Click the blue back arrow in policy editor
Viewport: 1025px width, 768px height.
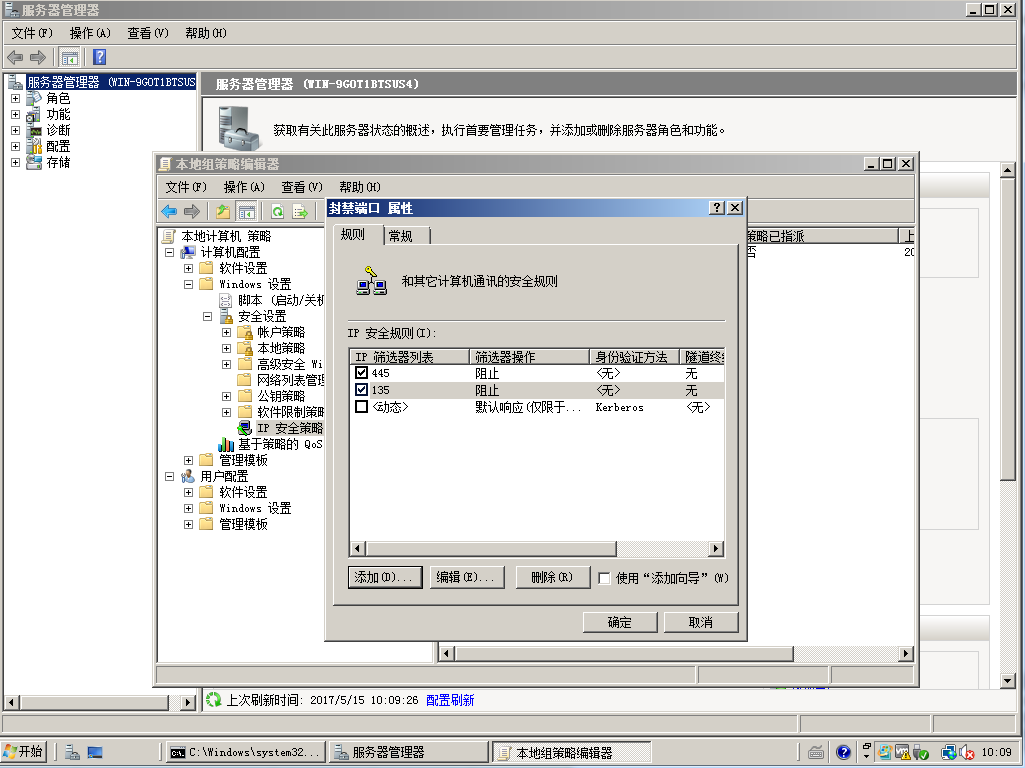point(169,211)
